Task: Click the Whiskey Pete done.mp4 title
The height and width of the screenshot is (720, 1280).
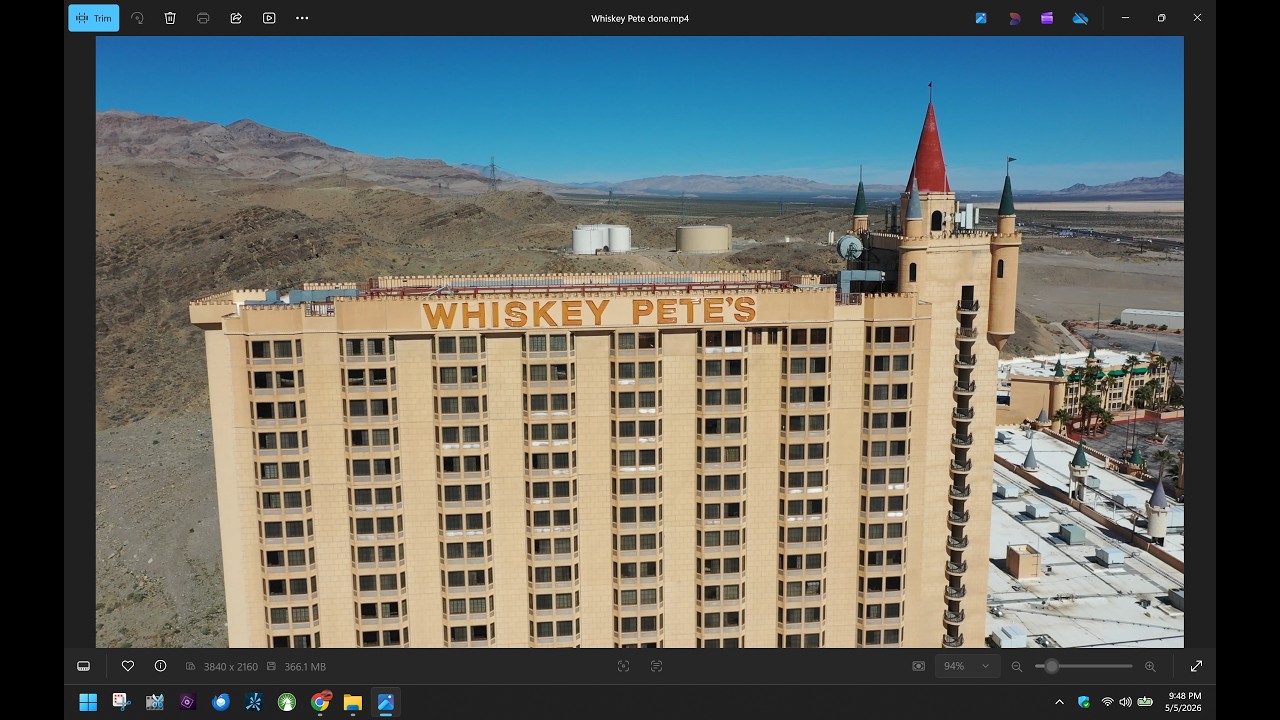Action: [640, 18]
